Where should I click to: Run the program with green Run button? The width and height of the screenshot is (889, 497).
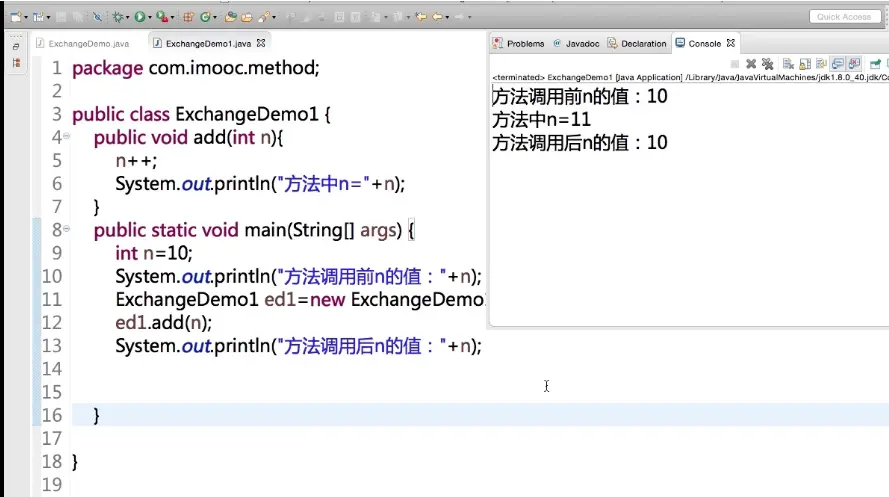tap(139, 17)
